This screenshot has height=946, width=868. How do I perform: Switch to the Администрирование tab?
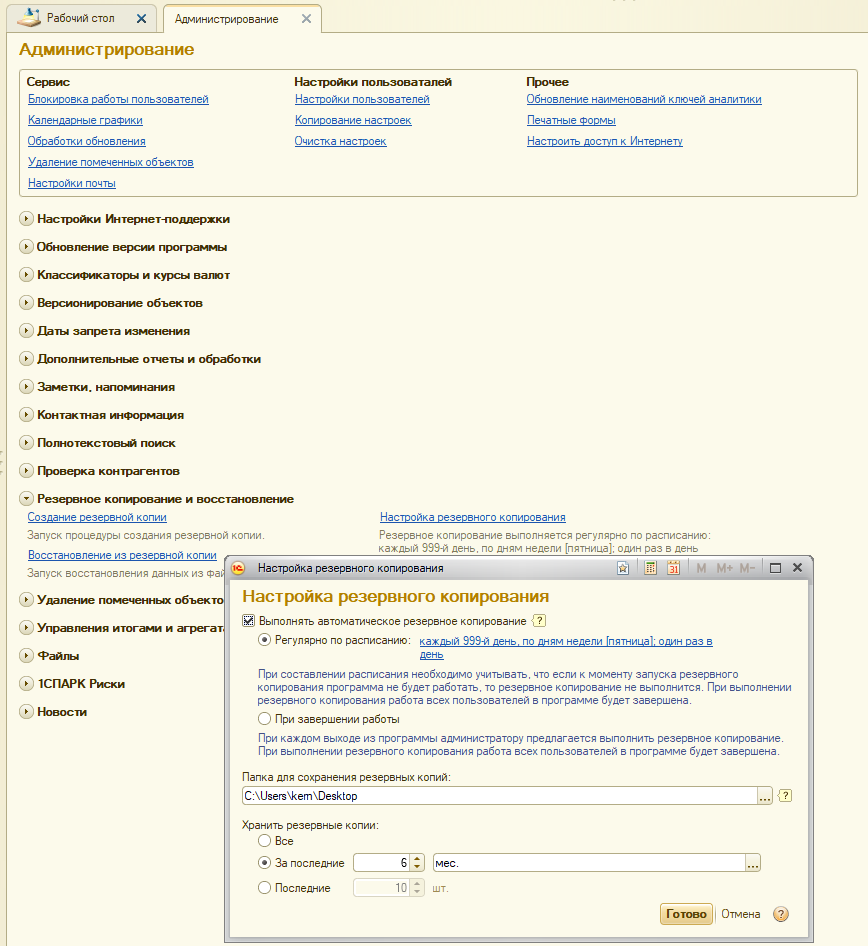tap(227, 19)
